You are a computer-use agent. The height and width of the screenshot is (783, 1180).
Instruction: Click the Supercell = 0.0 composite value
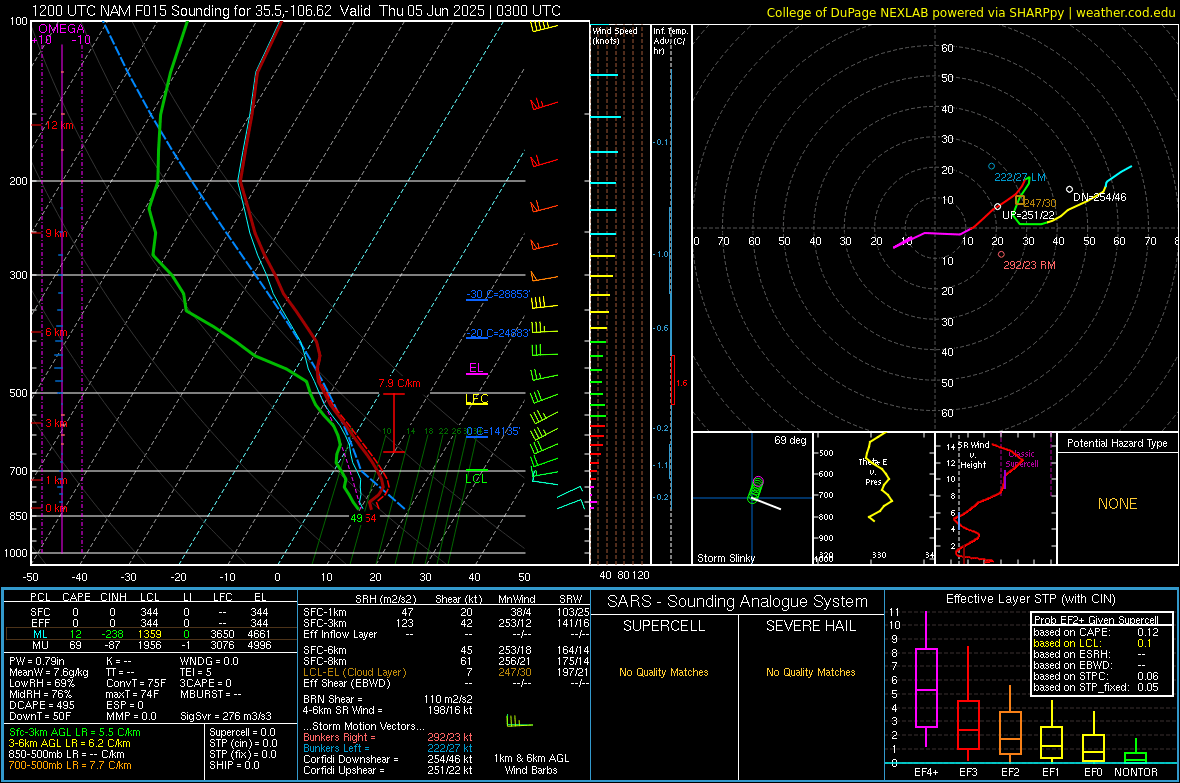242,732
